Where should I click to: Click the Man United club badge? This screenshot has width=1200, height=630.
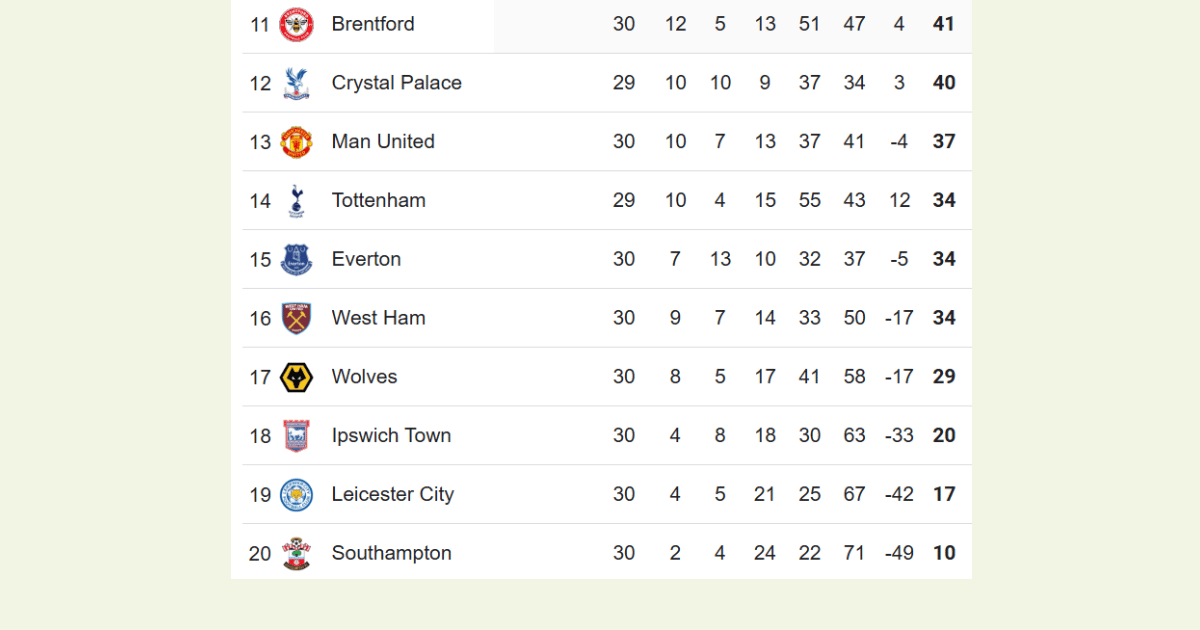click(x=296, y=142)
